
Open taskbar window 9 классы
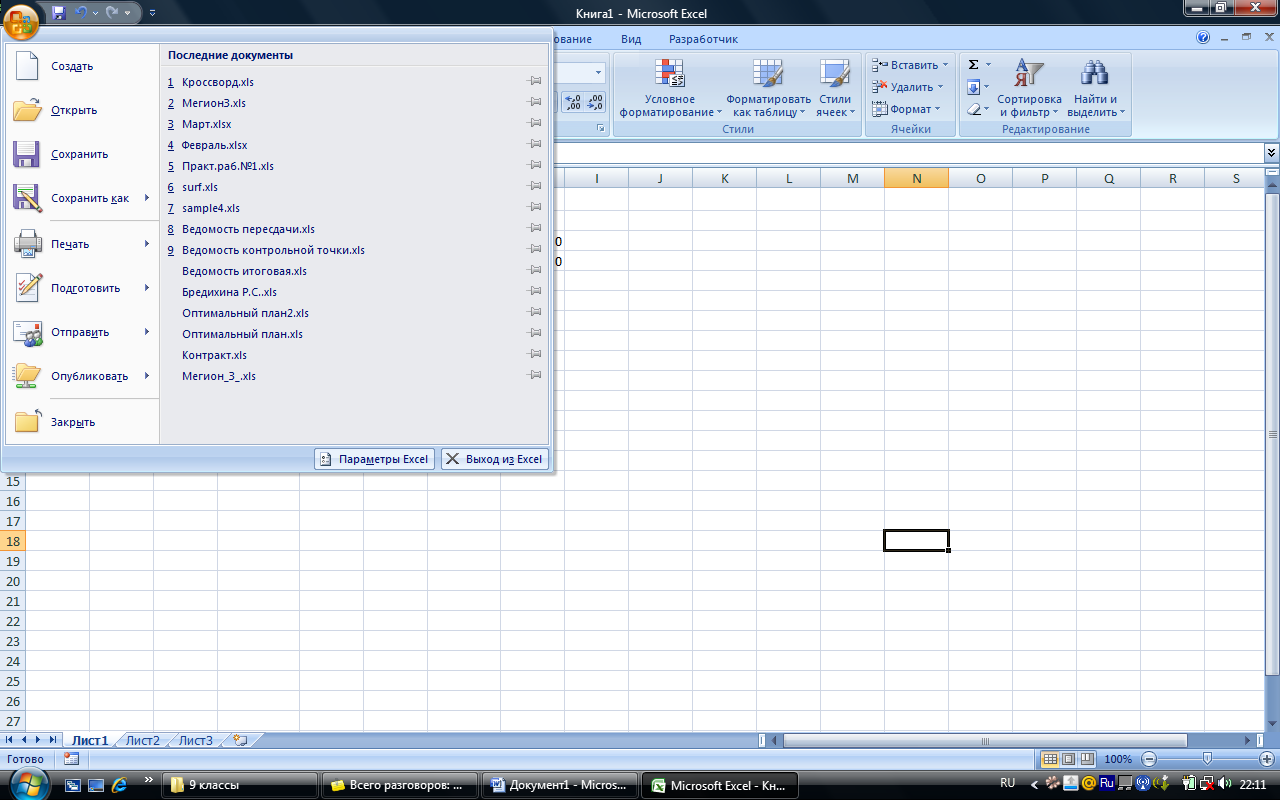(x=239, y=786)
